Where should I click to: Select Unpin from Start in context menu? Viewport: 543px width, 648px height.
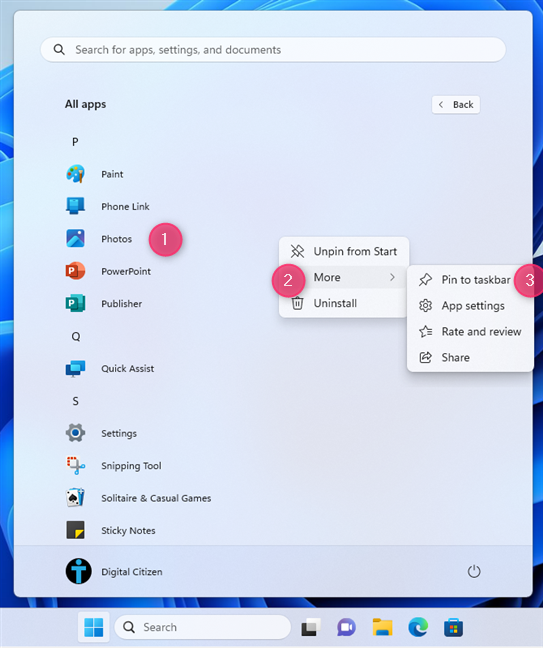(x=344, y=251)
